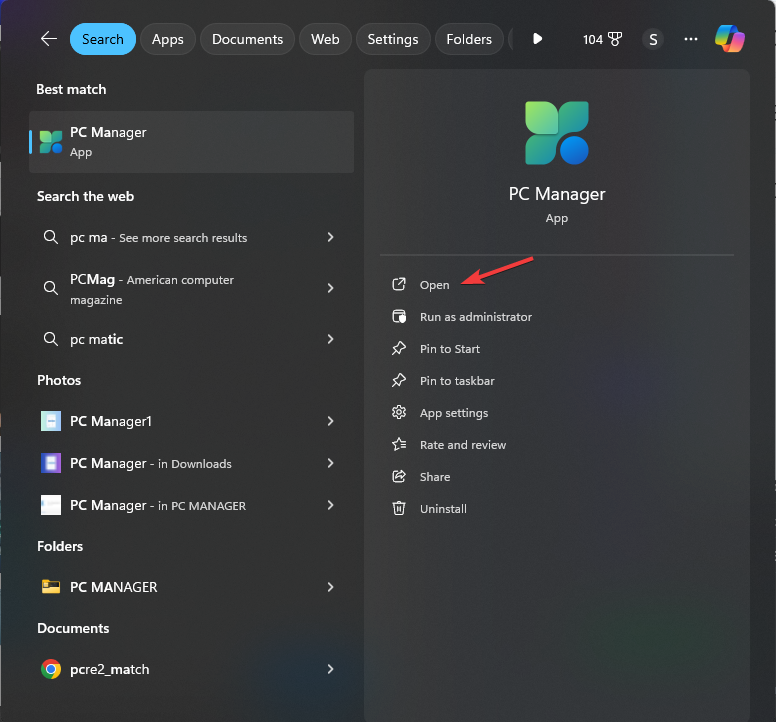The image size is (776, 722).
Task: Click the Chrome icon beside pcre2_match
Action: pos(51,669)
